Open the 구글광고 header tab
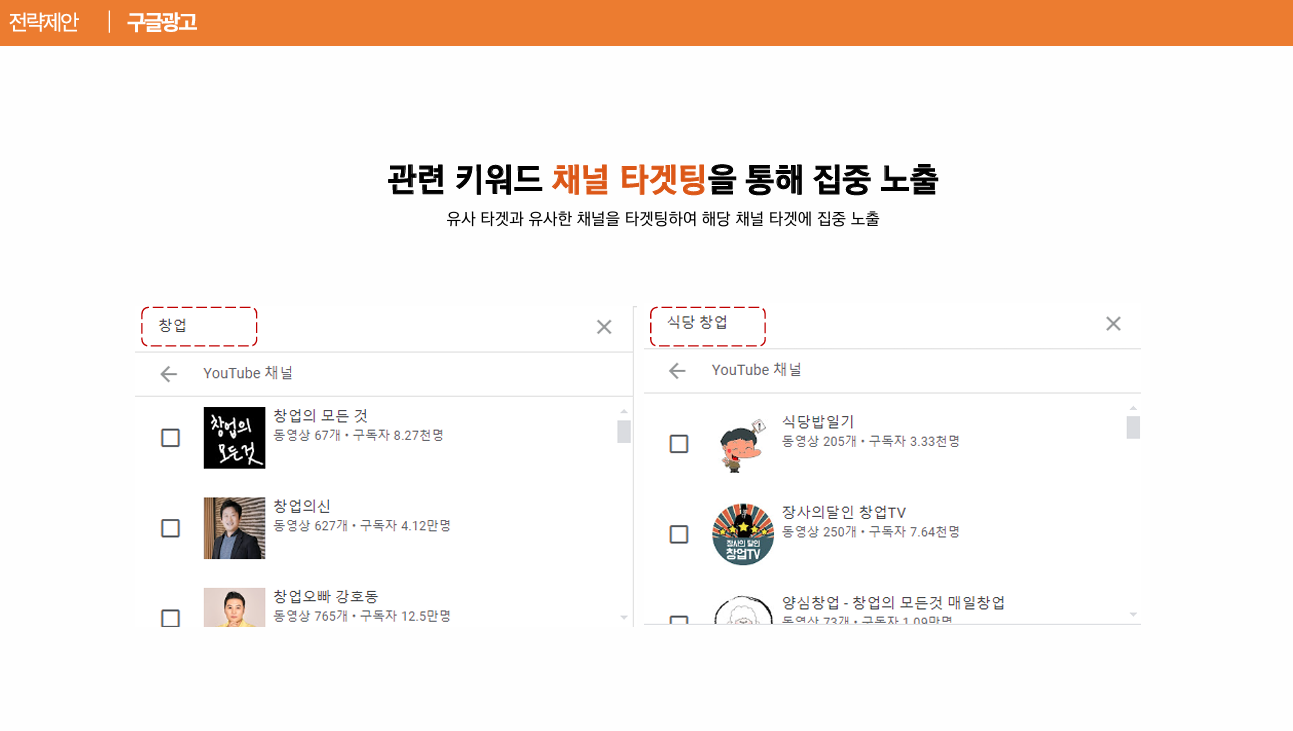1293x731 pixels. click(162, 22)
